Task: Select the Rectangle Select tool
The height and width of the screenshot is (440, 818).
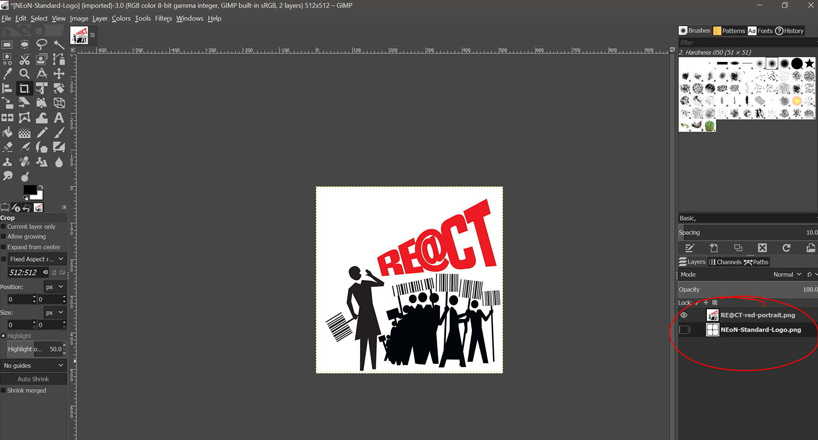Action: [x=7, y=44]
